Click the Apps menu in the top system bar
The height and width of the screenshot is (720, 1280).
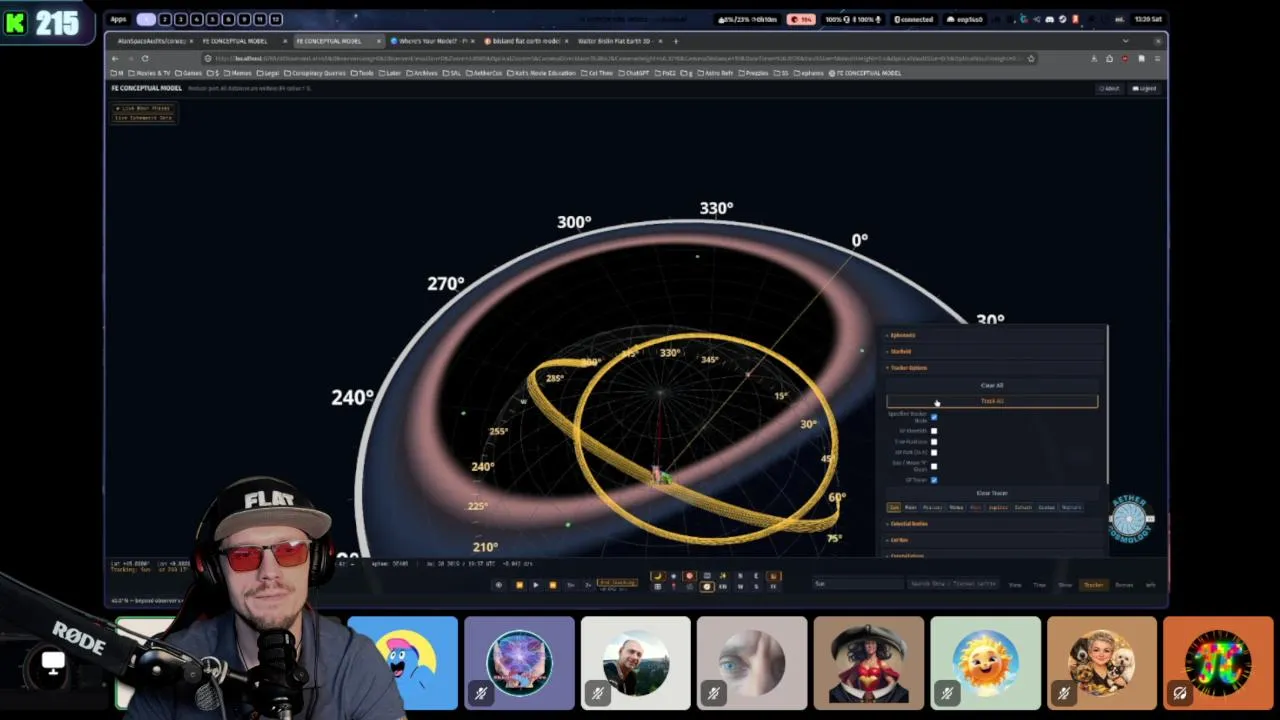[x=118, y=19]
